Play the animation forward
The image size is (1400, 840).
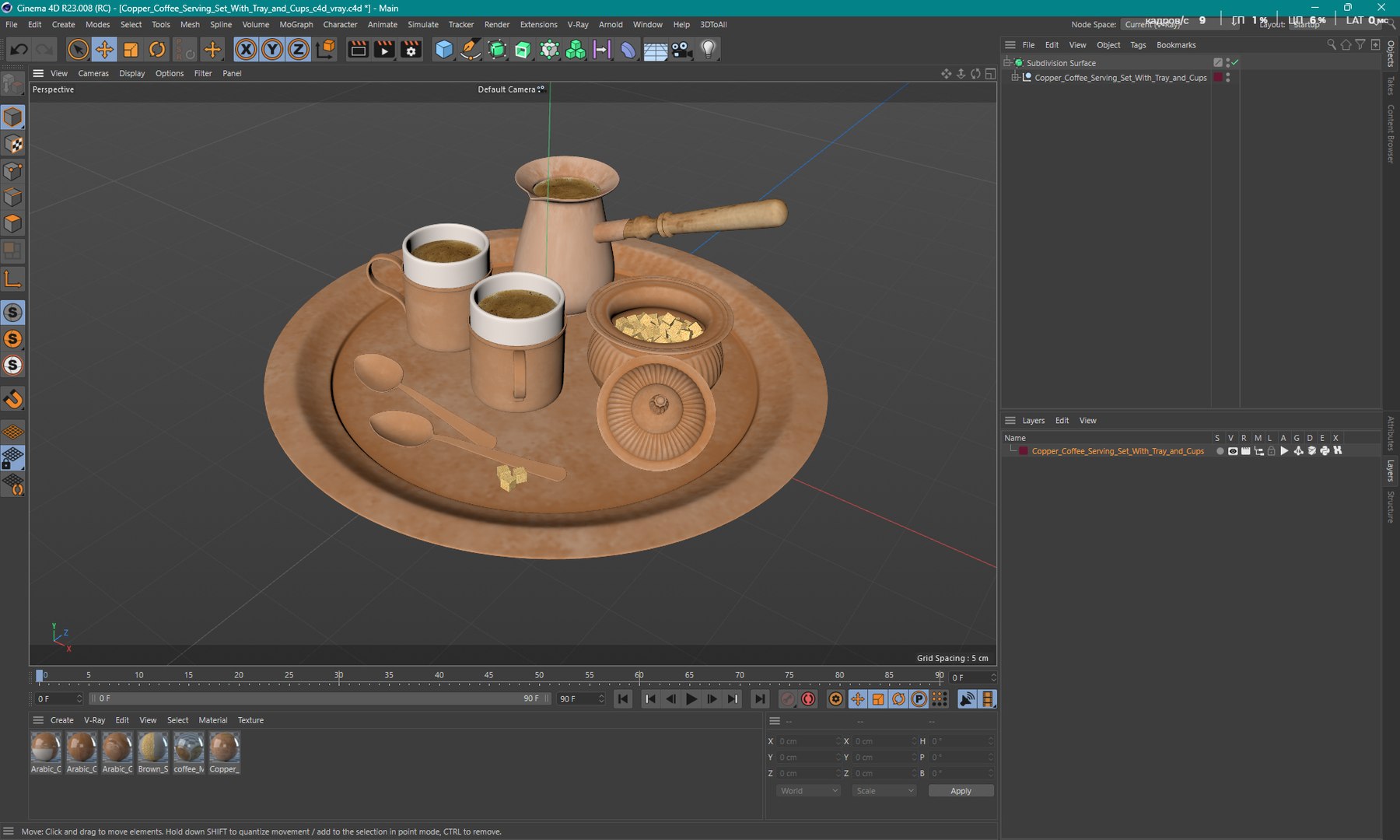point(691,699)
